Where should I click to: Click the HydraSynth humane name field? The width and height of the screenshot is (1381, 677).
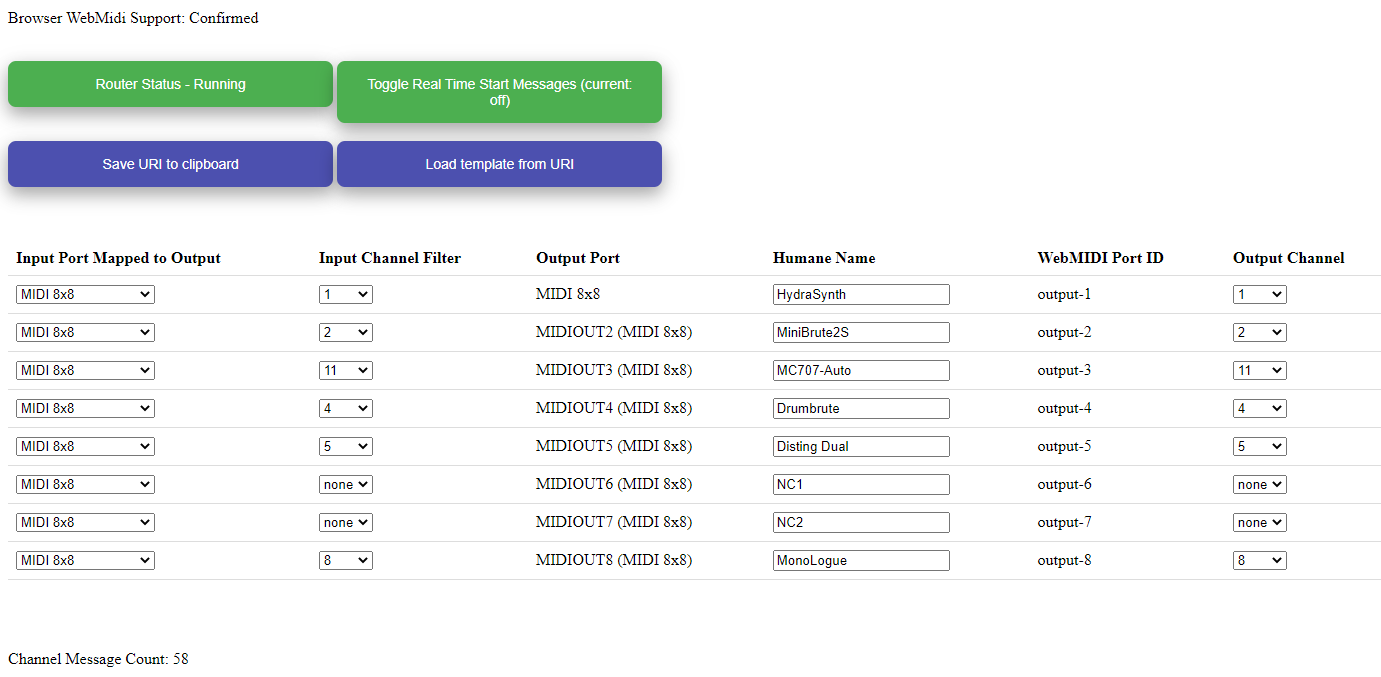point(860,294)
